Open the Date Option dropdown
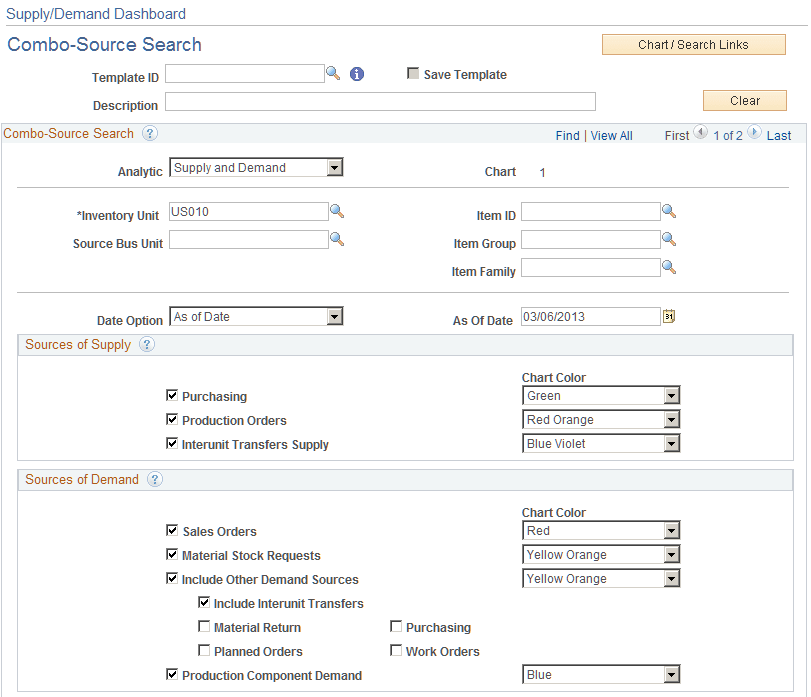The height and width of the screenshot is (697, 811). click(335, 316)
